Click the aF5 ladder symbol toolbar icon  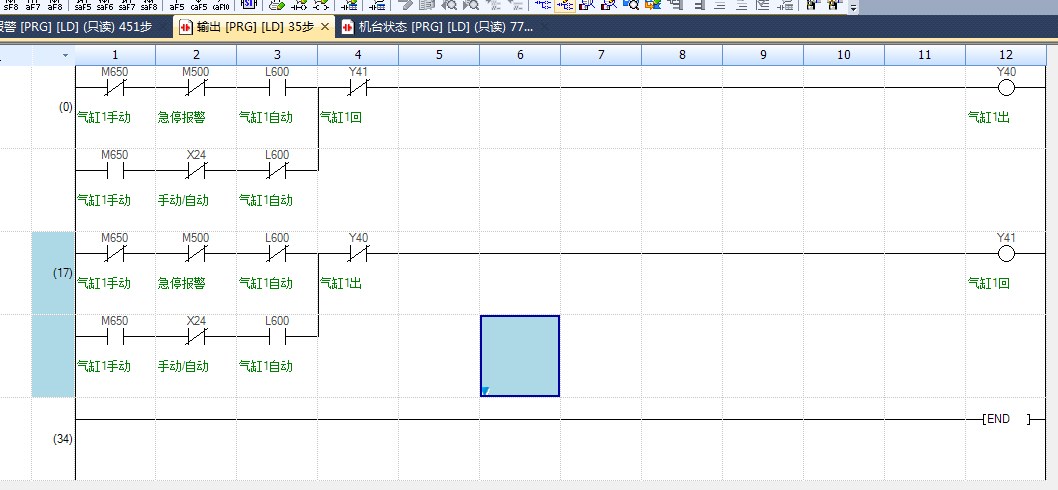(x=177, y=5)
